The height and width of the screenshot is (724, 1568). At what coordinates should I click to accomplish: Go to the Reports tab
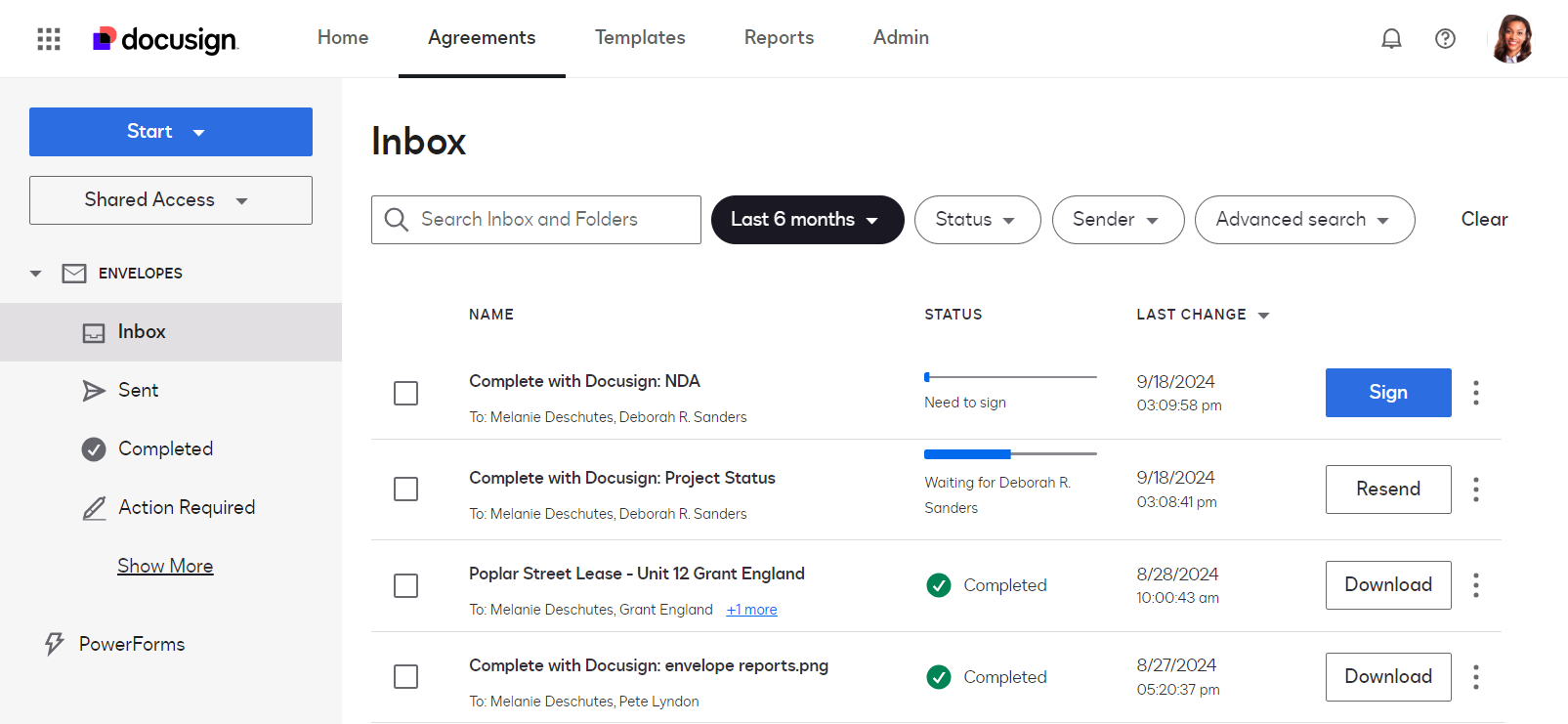779,38
